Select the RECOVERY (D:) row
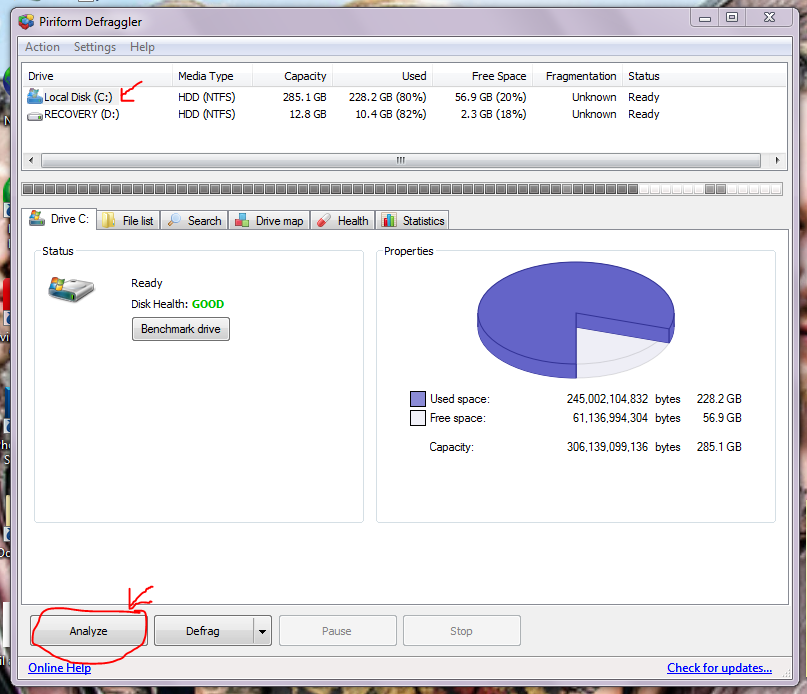 pos(404,114)
